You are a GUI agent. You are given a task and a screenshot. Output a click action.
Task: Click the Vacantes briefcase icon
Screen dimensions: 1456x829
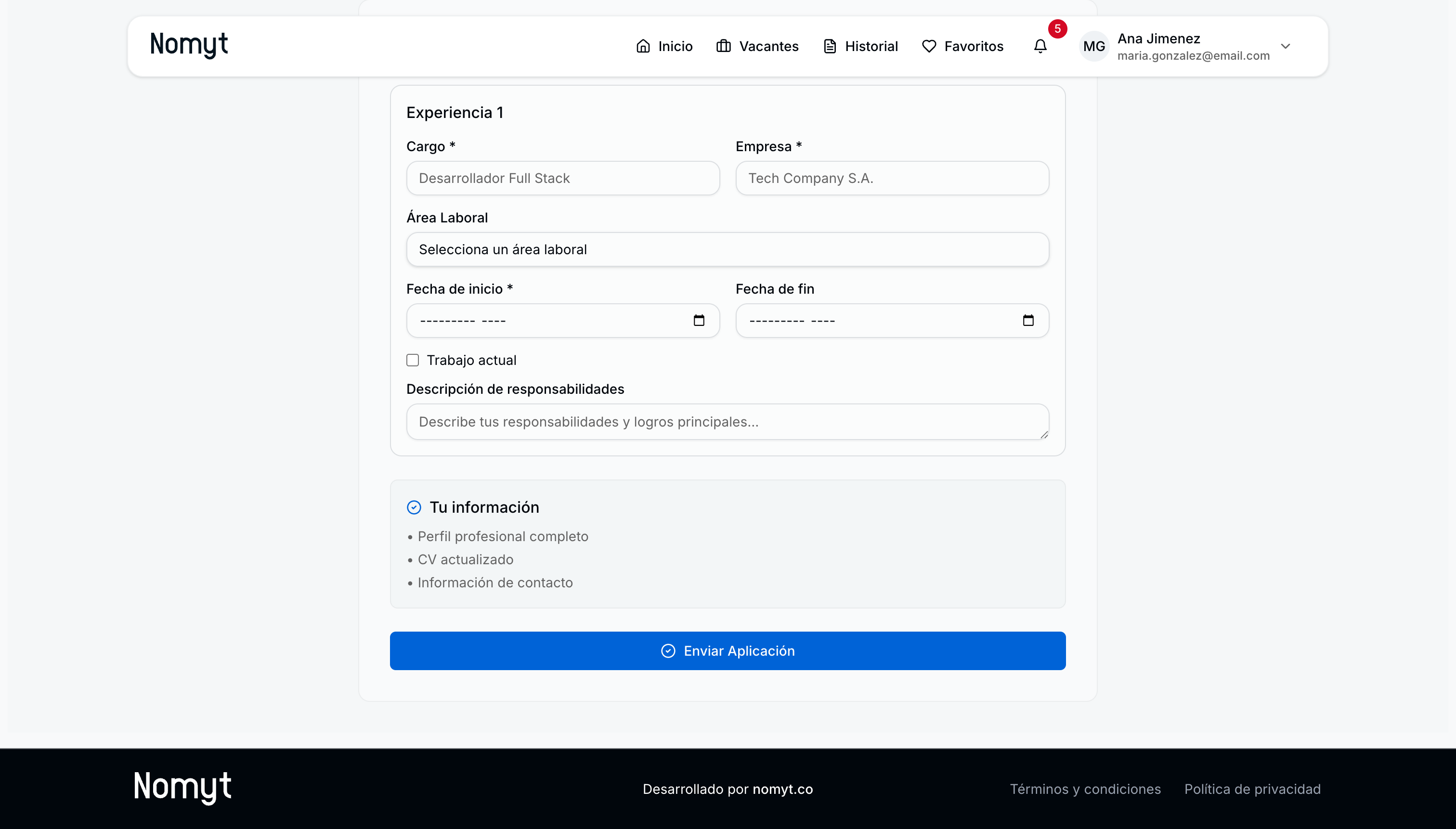(x=723, y=46)
